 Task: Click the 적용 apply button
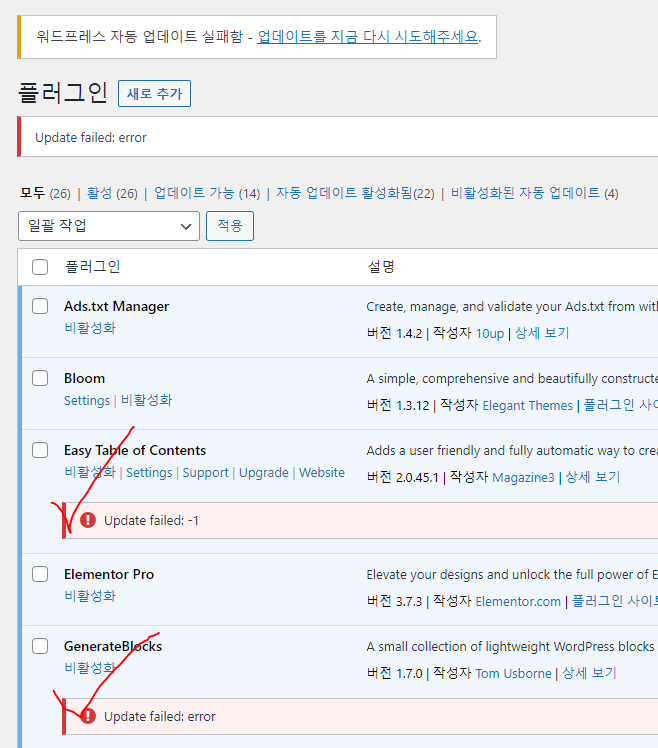click(230, 226)
